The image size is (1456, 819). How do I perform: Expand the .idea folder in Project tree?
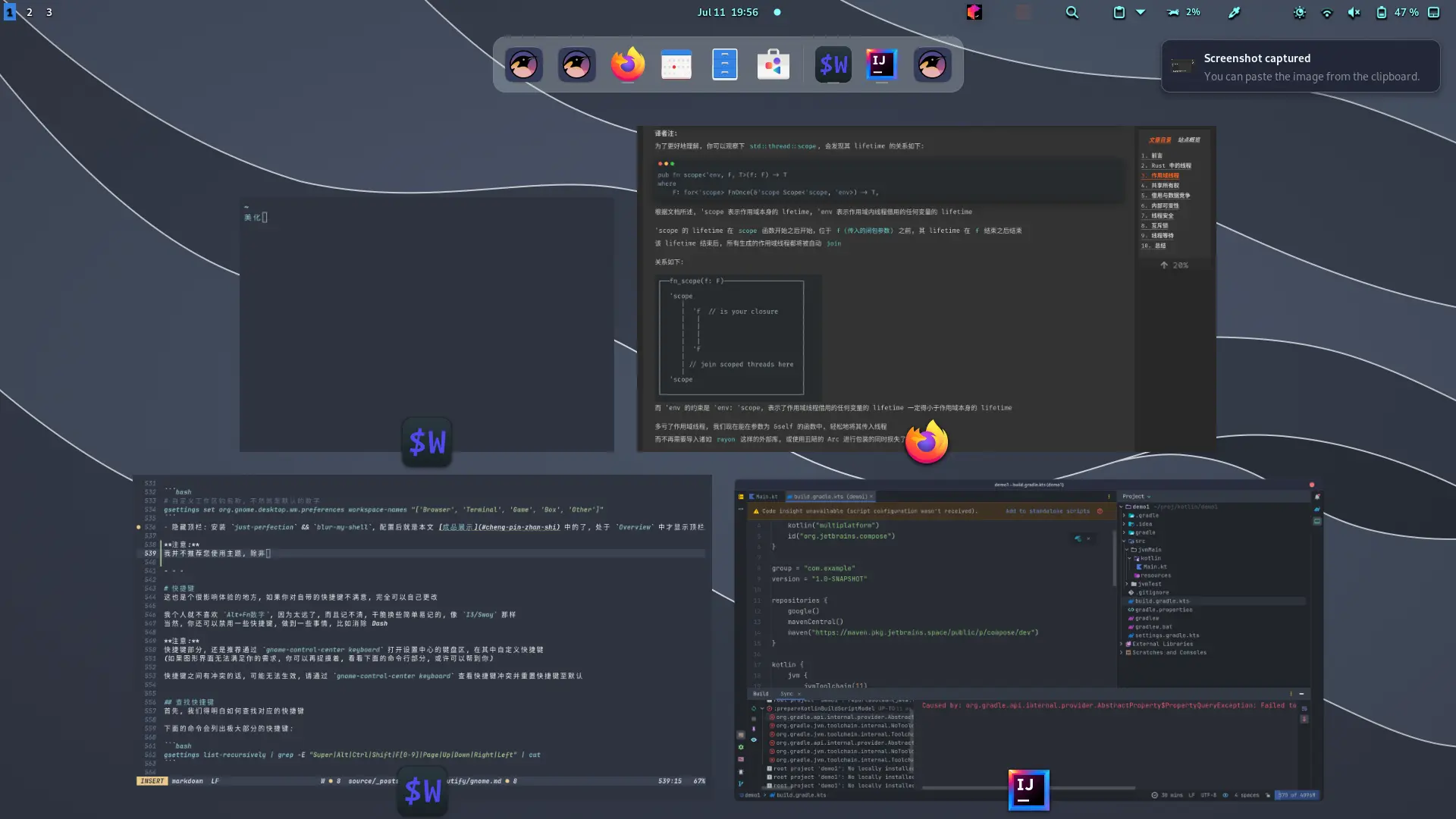click(x=1124, y=524)
